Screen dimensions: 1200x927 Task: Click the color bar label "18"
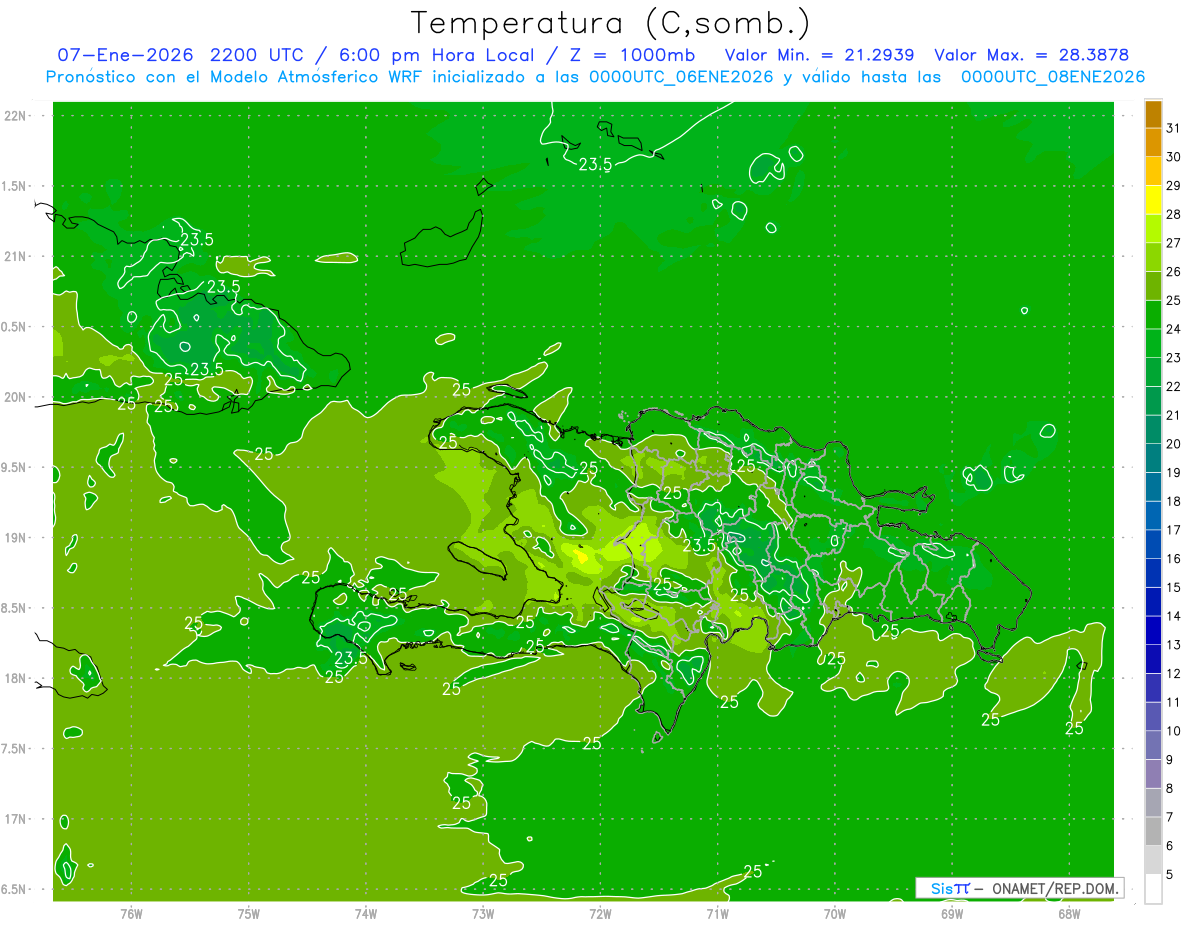(1174, 502)
